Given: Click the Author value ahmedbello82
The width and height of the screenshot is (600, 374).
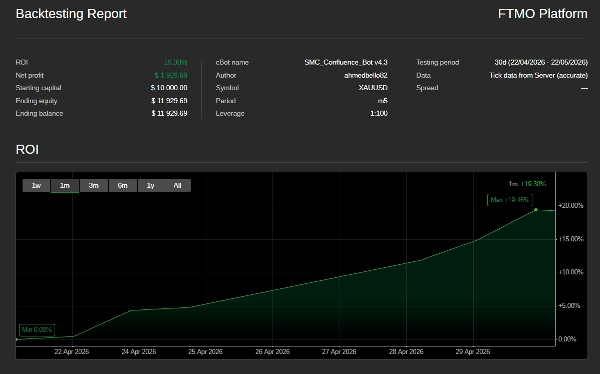Looking at the screenshot, I should pyautogui.click(x=366, y=75).
